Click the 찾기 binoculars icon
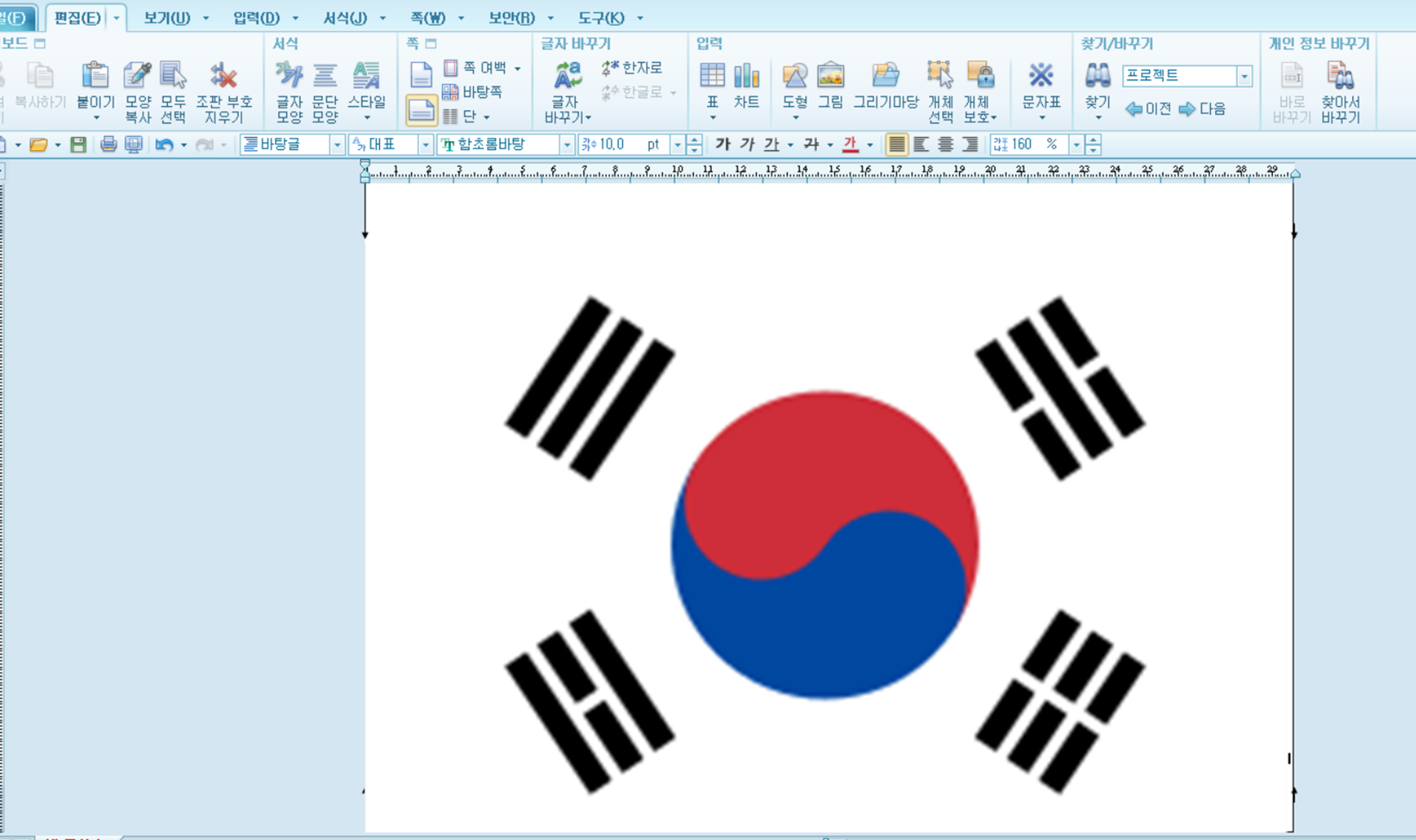 click(x=1097, y=76)
